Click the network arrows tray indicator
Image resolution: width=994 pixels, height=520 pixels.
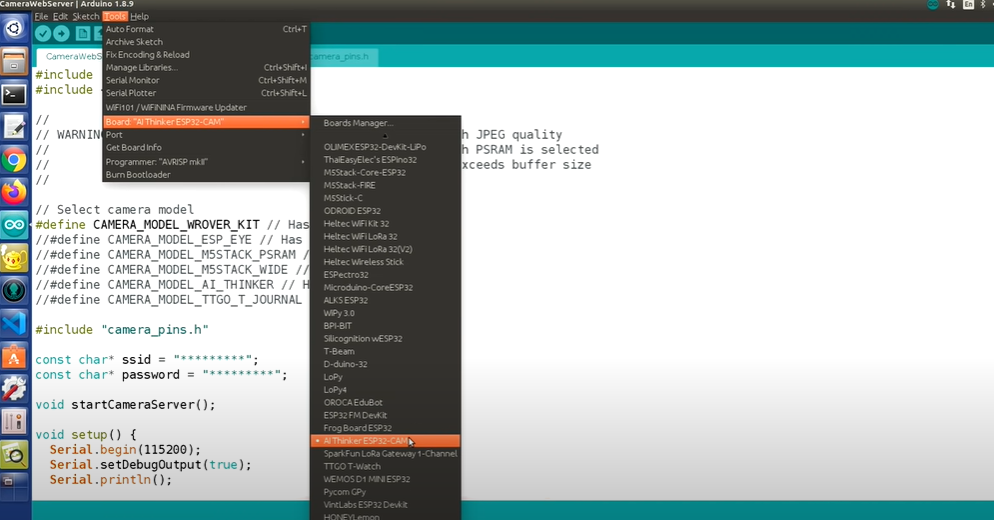(x=950, y=4)
